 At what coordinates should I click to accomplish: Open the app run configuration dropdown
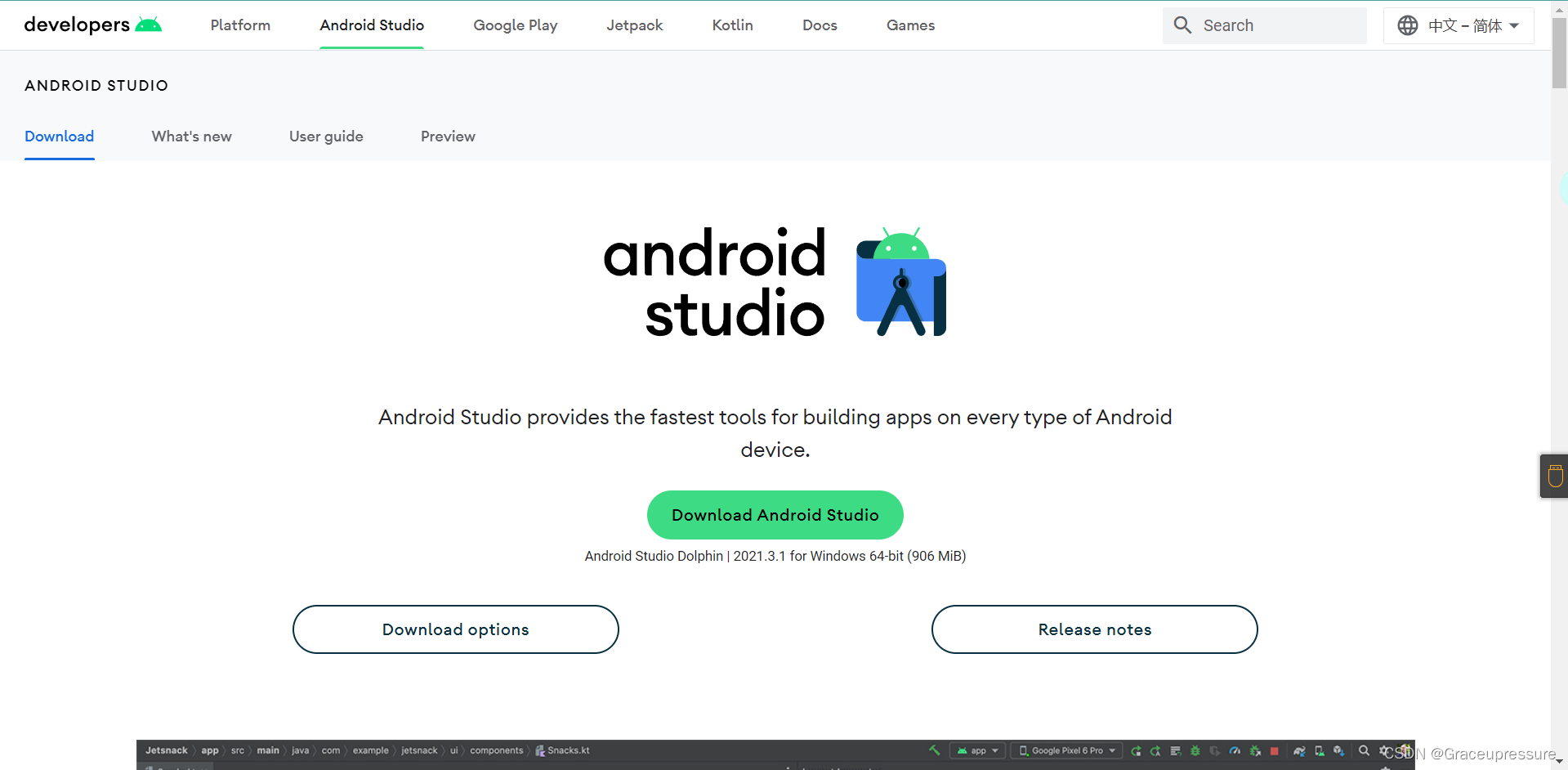(x=978, y=750)
